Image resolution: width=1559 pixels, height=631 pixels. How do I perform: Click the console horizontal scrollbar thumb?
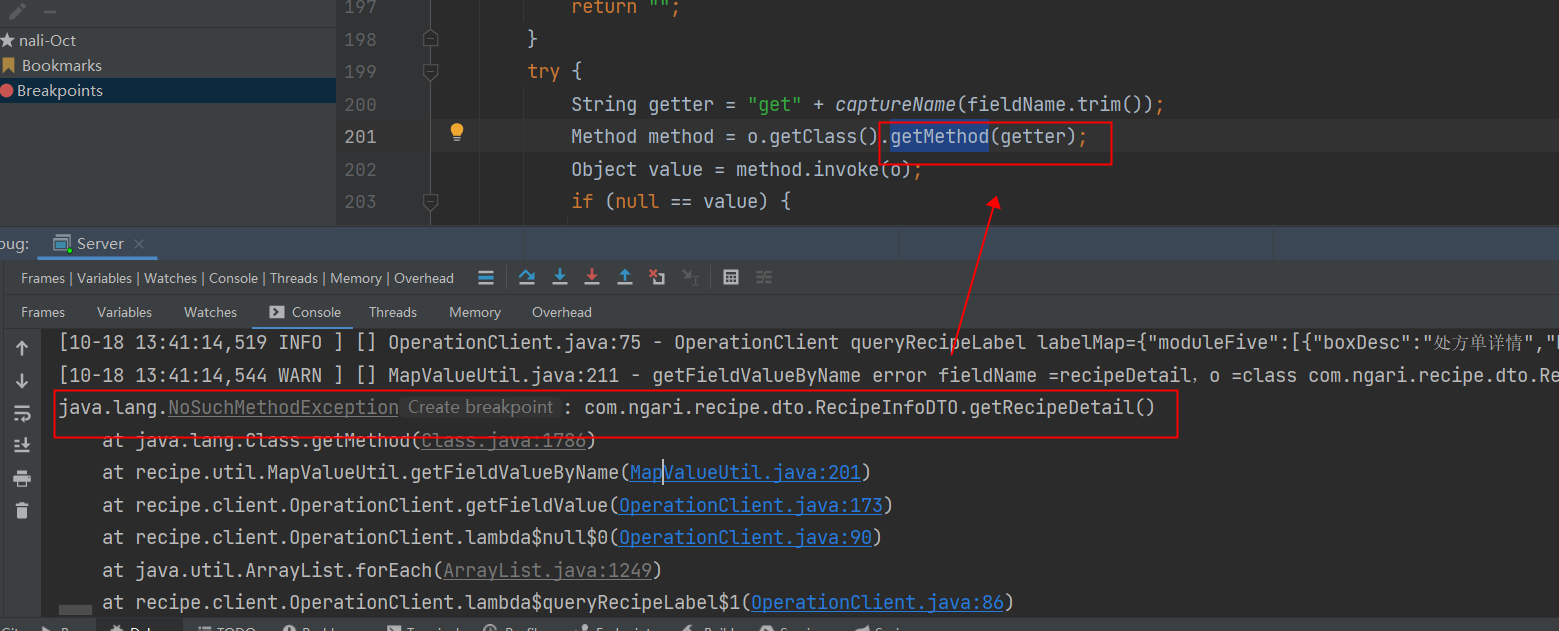coord(75,609)
